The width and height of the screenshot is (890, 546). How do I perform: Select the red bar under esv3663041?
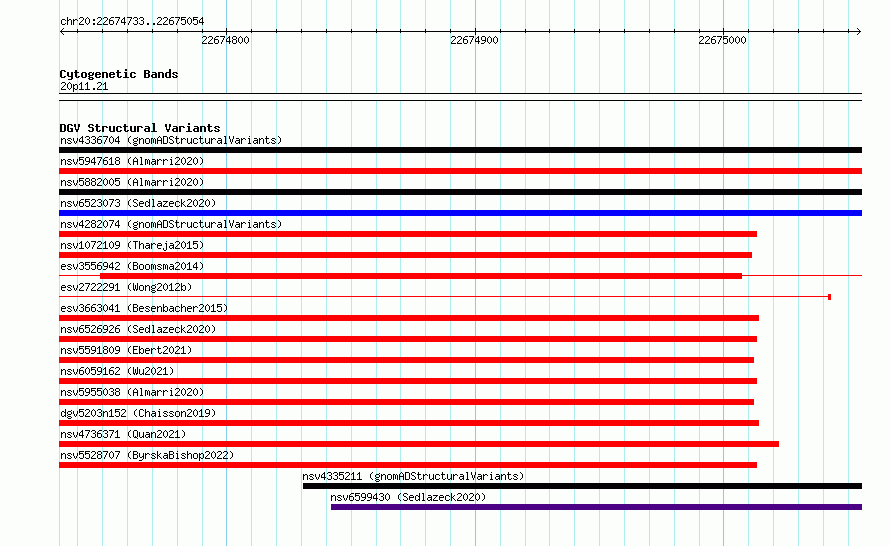[x=409, y=318]
